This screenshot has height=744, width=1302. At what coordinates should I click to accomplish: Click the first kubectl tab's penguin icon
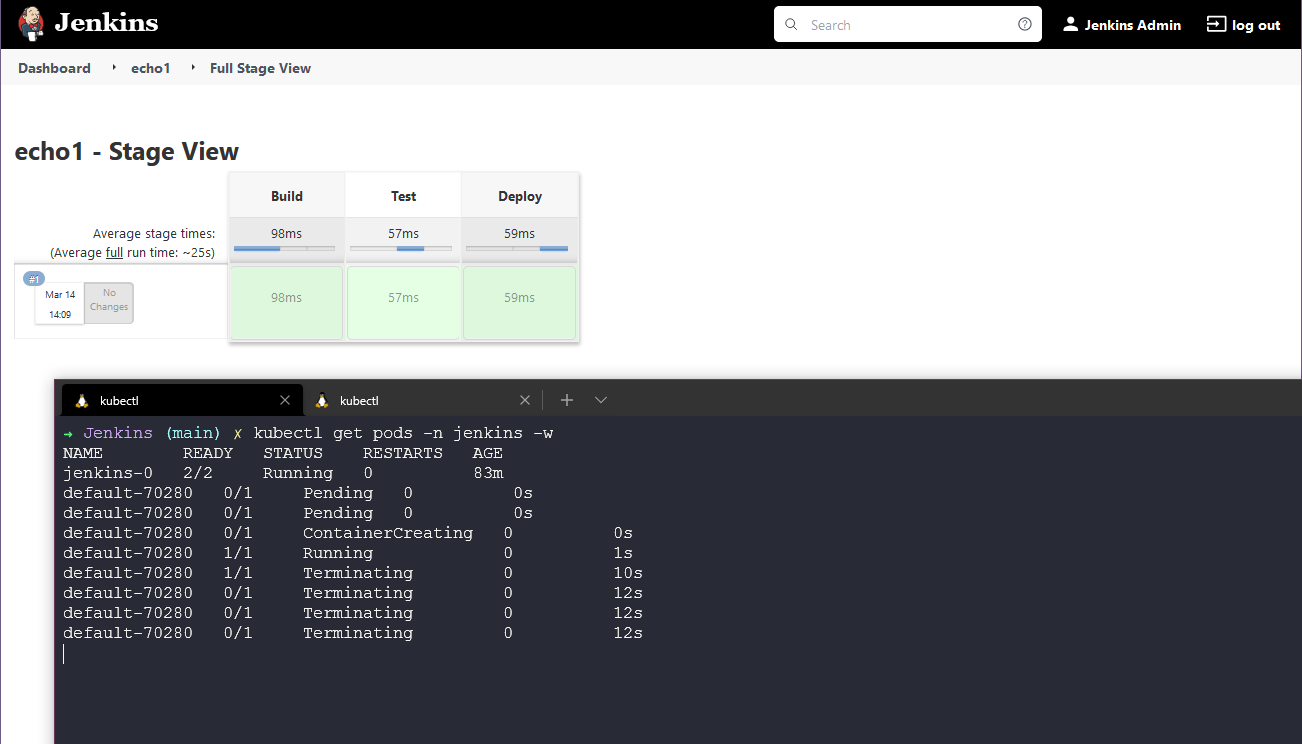click(82, 400)
